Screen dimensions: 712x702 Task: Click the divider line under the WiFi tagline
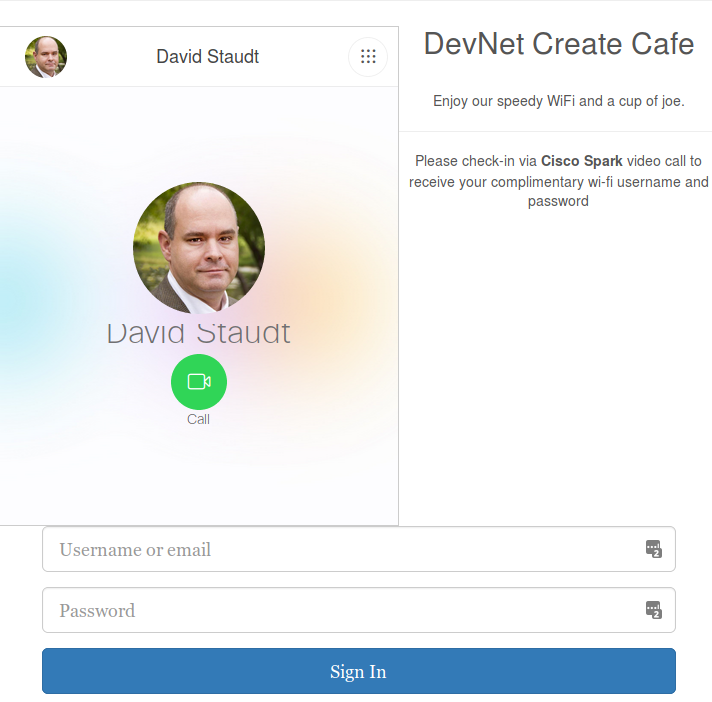tap(555, 132)
